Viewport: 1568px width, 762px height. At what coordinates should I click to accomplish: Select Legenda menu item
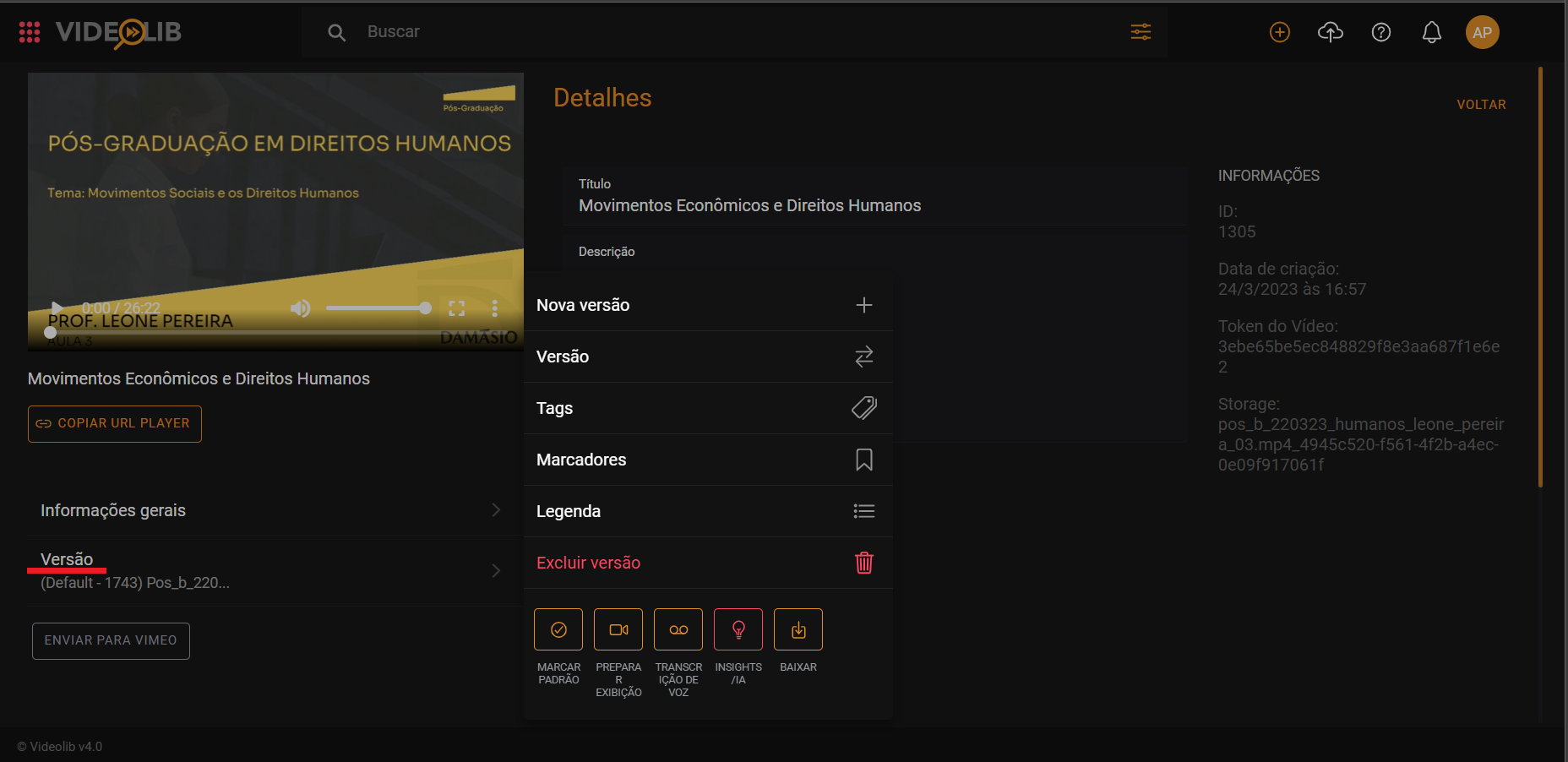point(708,511)
